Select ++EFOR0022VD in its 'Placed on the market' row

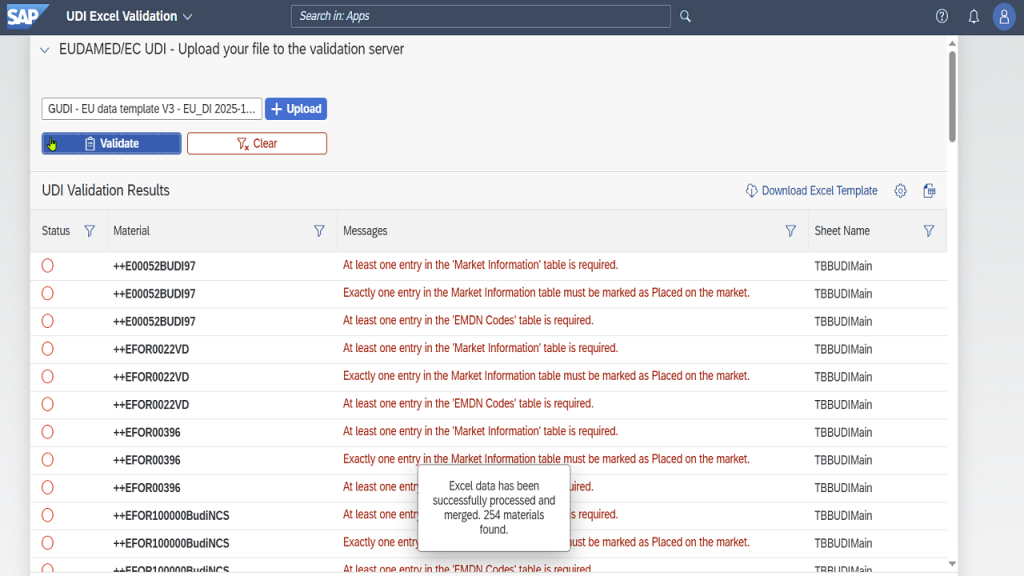151,377
